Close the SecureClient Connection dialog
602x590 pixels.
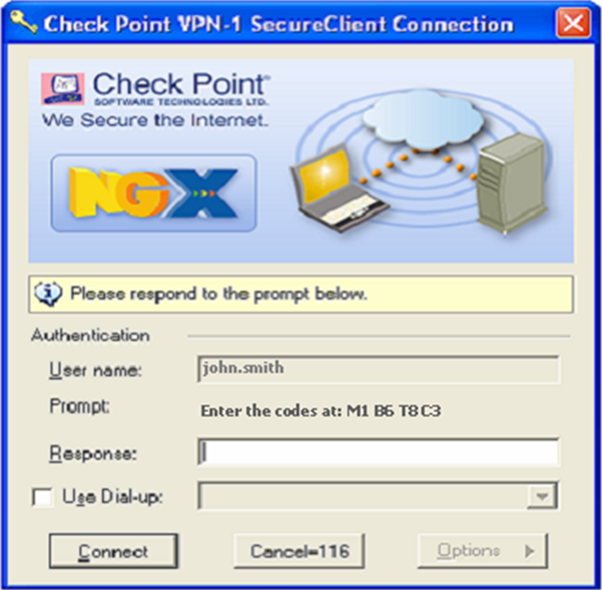(573, 24)
